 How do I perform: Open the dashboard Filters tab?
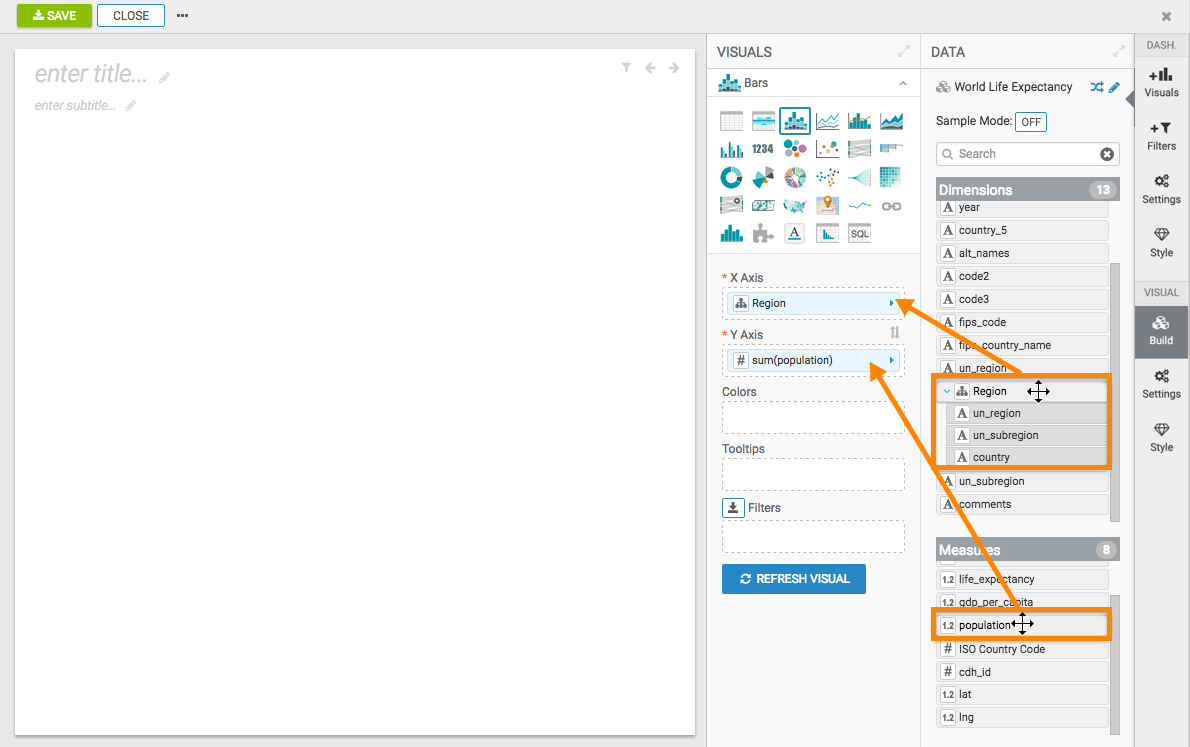click(1161, 136)
